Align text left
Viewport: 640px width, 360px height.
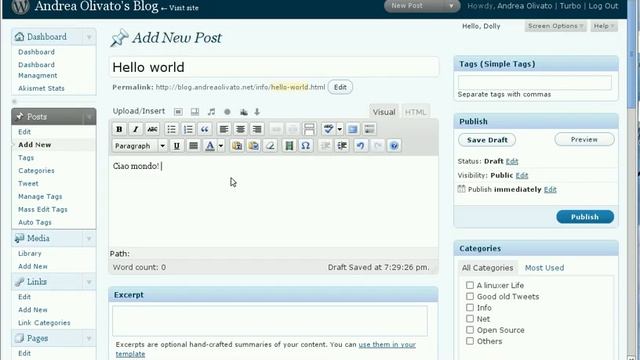pos(224,129)
